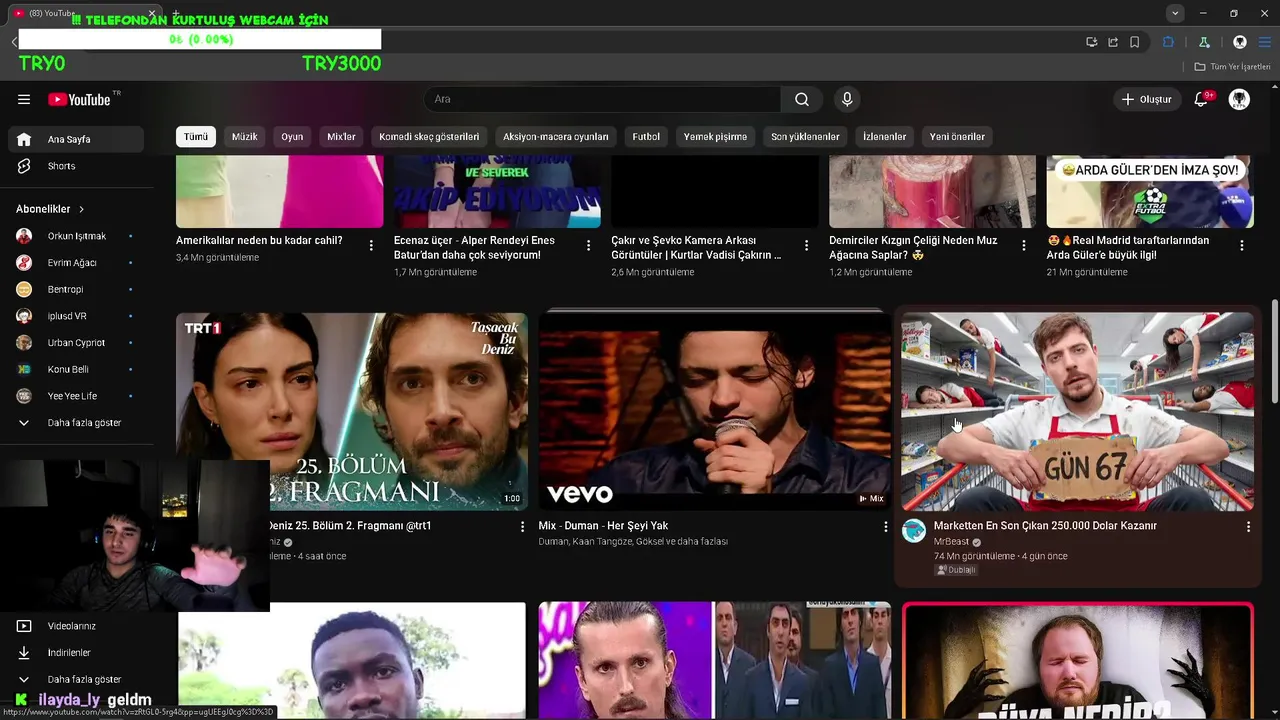Open title Mix - Duman - Her Şeyi Yak

(603, 526)
